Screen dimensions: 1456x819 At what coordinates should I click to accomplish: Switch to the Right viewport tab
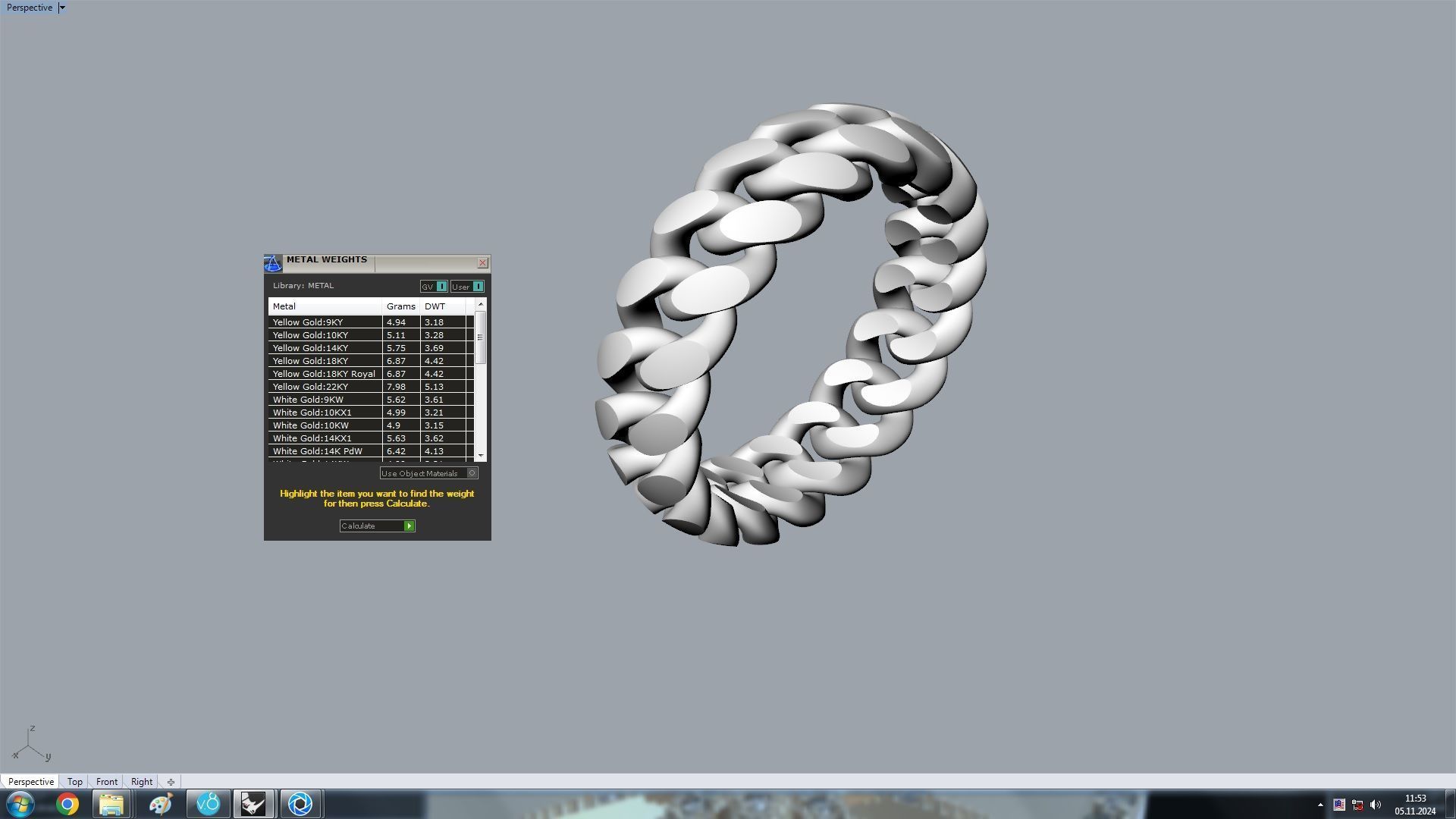pyautogui.click(x=142, y=782)
